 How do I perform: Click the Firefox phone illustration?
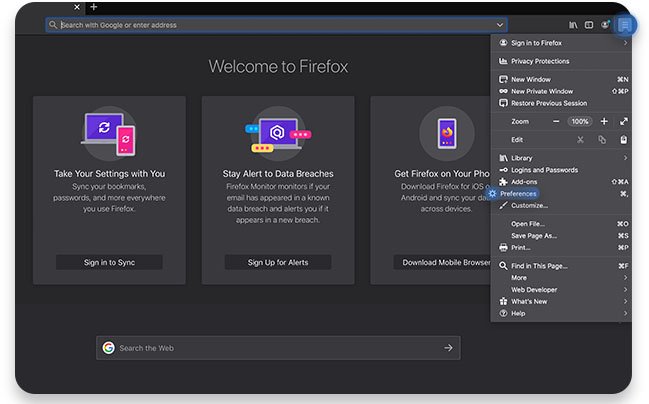[x=447, y=133]
